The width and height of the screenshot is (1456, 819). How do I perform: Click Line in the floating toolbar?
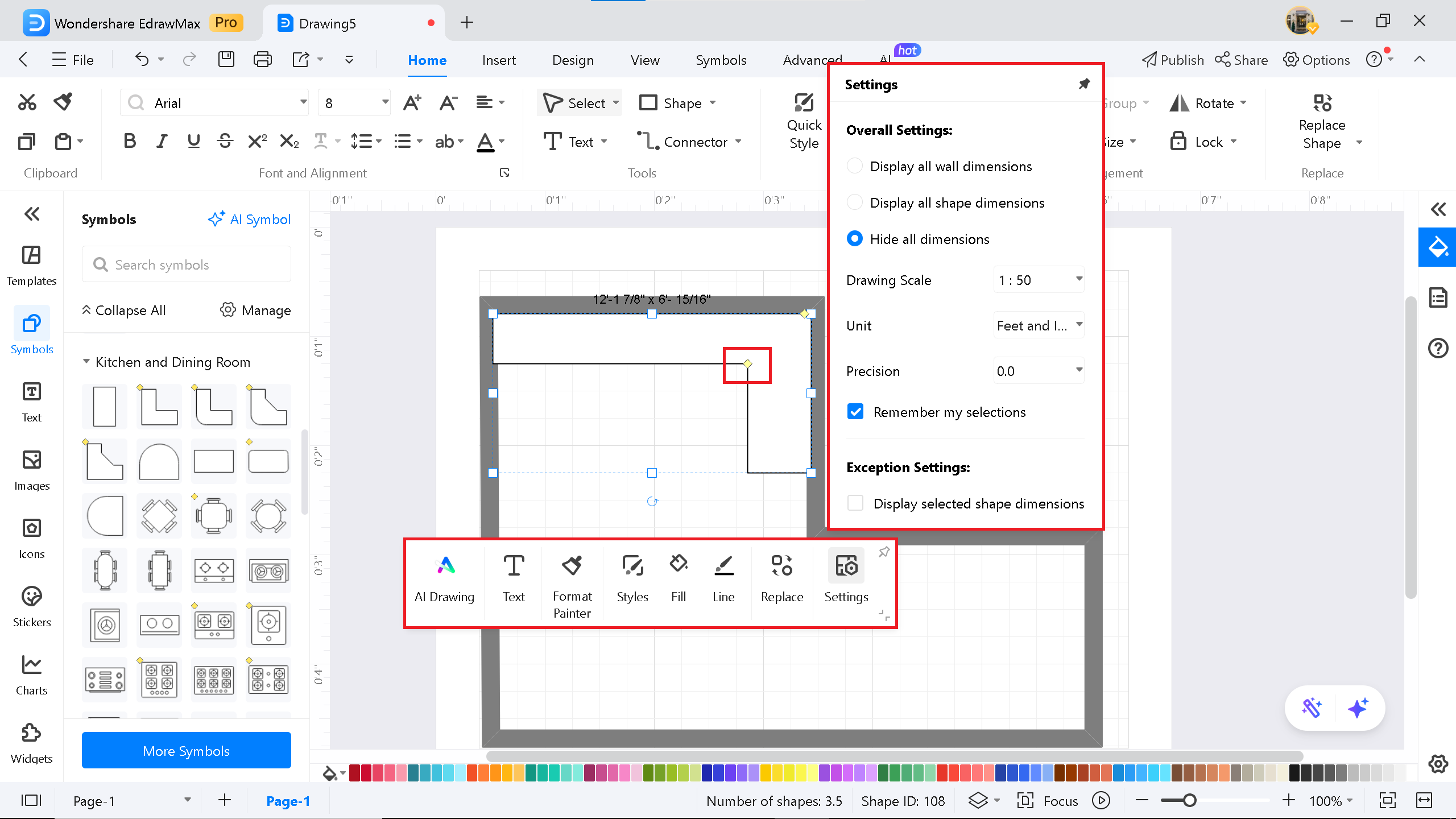pyautogui.click(x=723, y=579)
